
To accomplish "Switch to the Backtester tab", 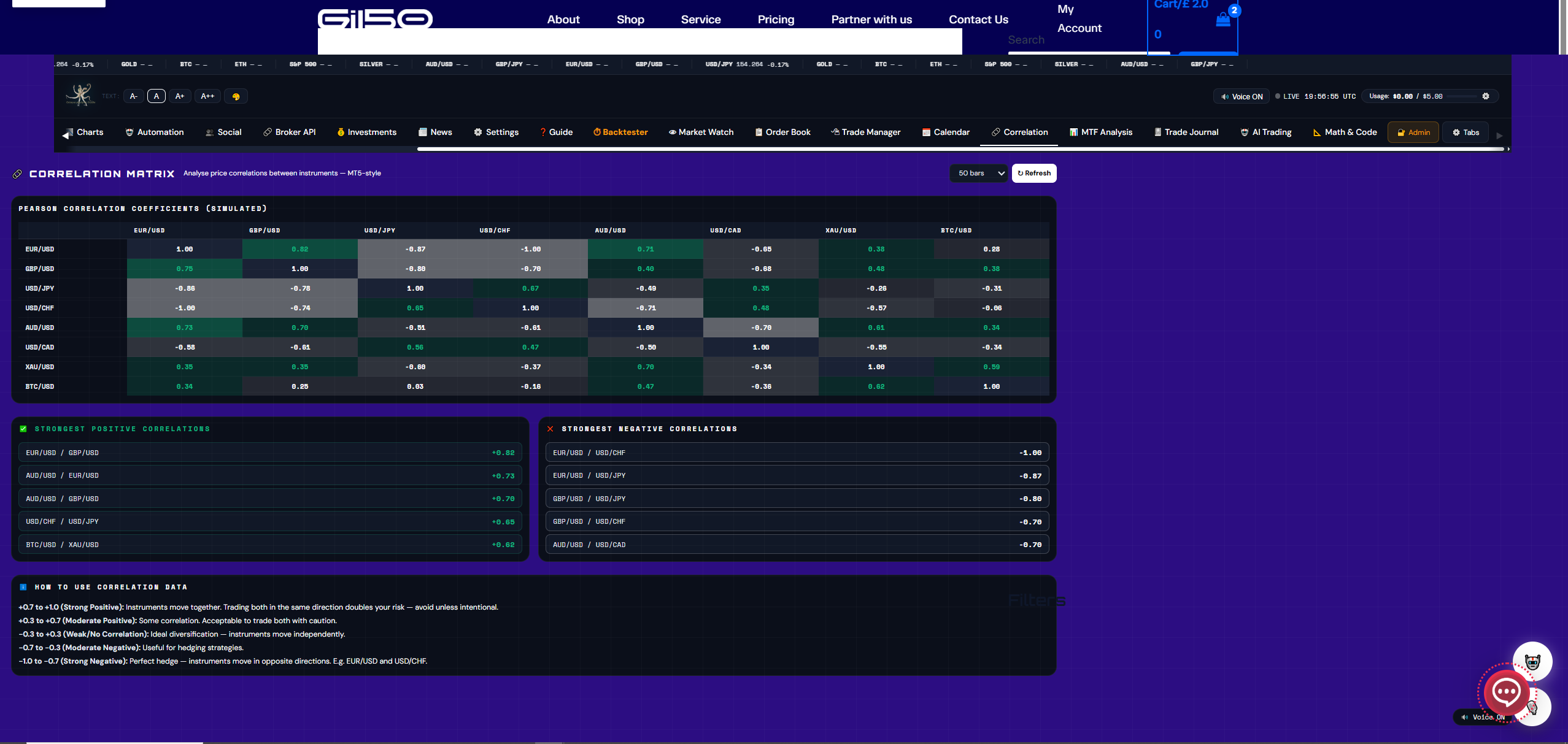I will point(620,132).
